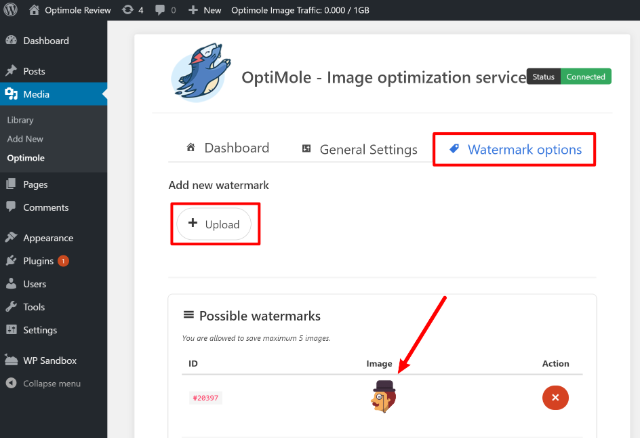The width and height of the screenshot is (640, 438).
Task: Open the Add New media submenu link
Action: pyautogui.click(x=25, y=139)
